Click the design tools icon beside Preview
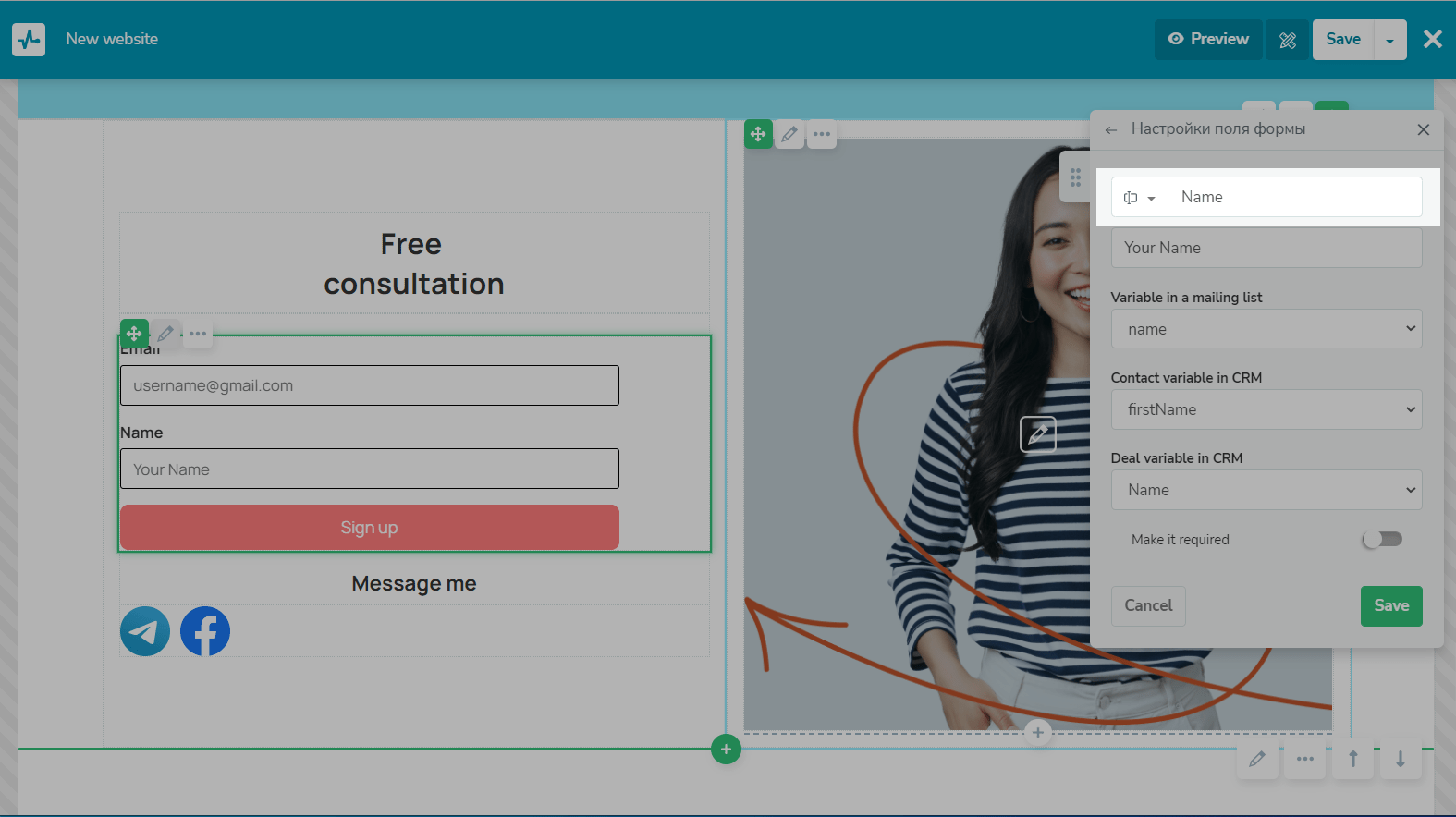Screen dimensions: 1456x817 pos(1288,40)
